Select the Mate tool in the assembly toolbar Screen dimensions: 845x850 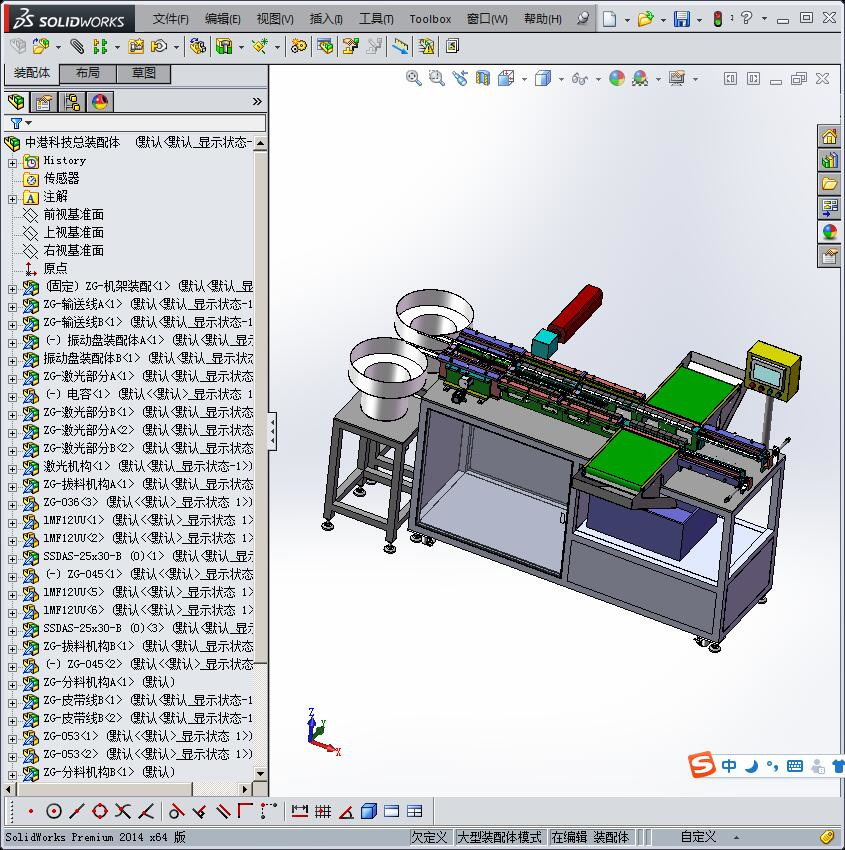click(76, 46)
